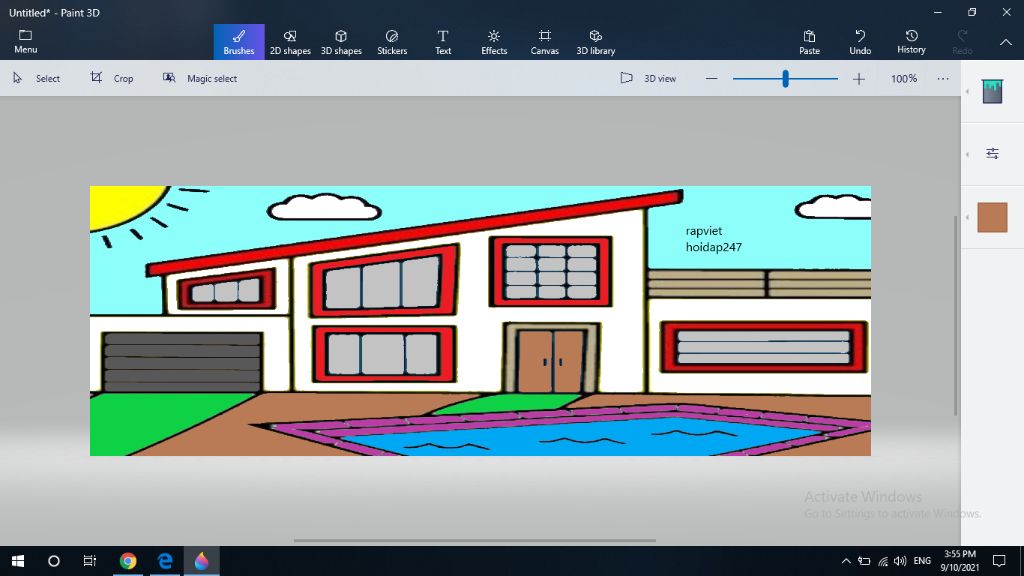Image resolution: width=1024 pixels, height=576 pixels.
Task: Open Task View in the taskbar
Action: click(x=89, y=561)
